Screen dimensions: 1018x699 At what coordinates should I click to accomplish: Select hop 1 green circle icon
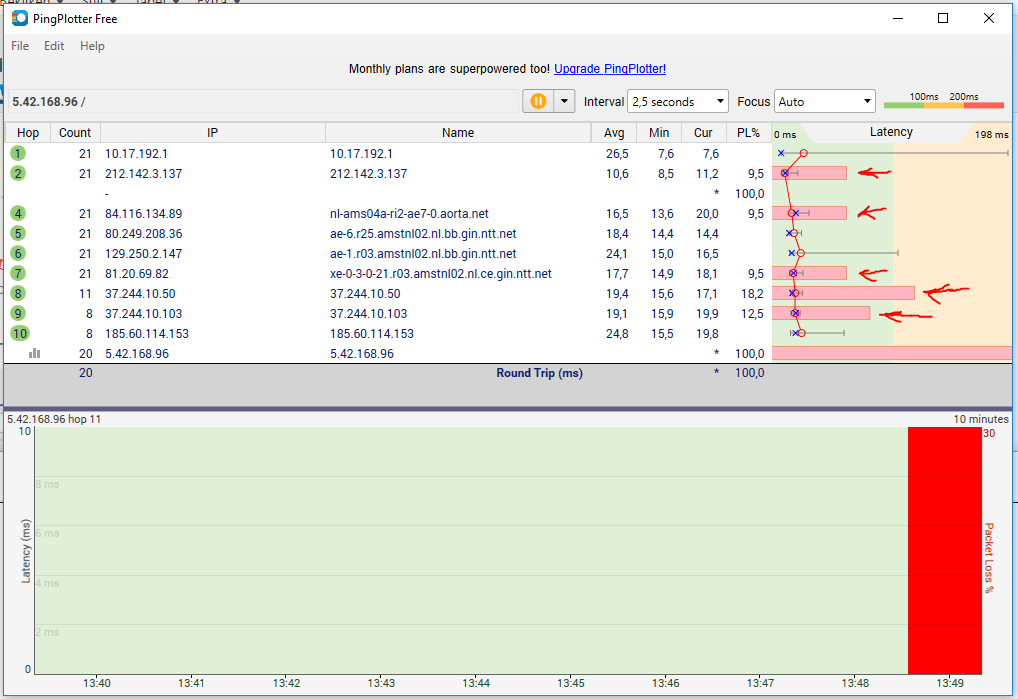[18, 153]
